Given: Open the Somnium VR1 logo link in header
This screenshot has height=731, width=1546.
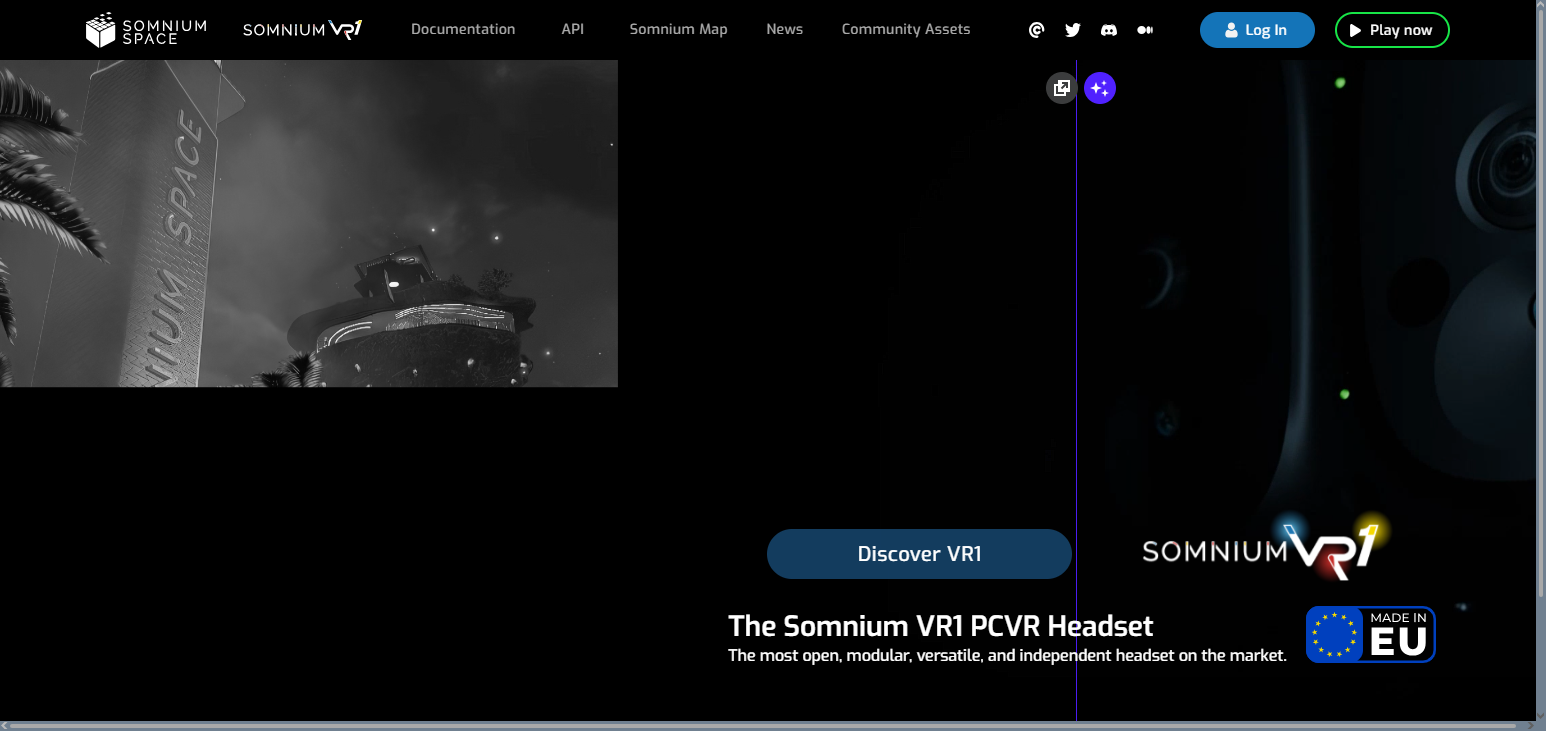Looking at the screenshot, I should click(x=302, y=30).
